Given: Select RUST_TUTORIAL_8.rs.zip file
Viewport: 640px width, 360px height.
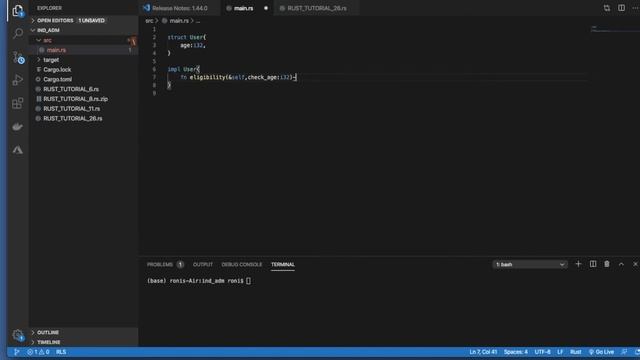Looking at the screenshot, I should pyautogui.click(x=83, y=99).
